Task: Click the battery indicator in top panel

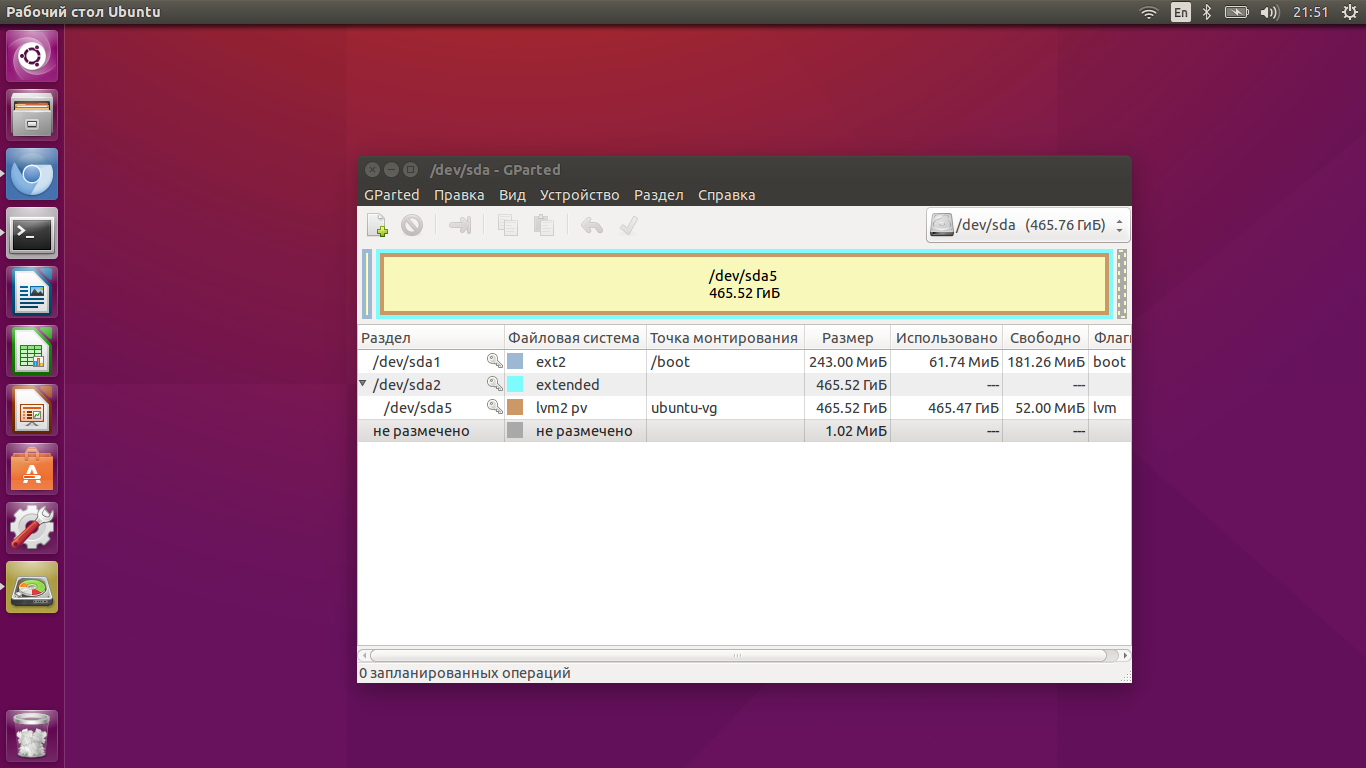Action: pyautogui.click(x=1237, y=12)
